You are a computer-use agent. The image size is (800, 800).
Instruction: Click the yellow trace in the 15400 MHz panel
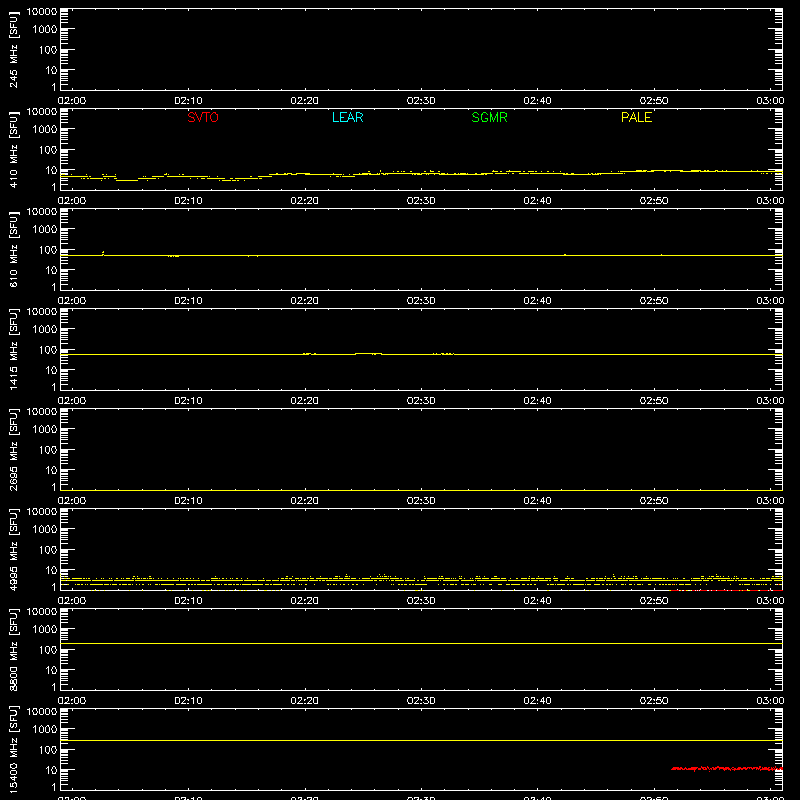421,740
